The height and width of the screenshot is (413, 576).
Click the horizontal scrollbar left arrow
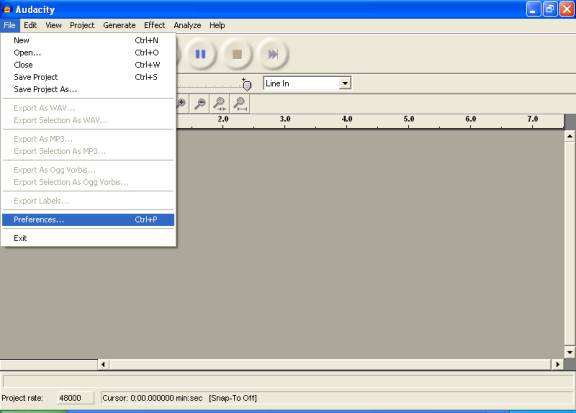pos(103,364)
